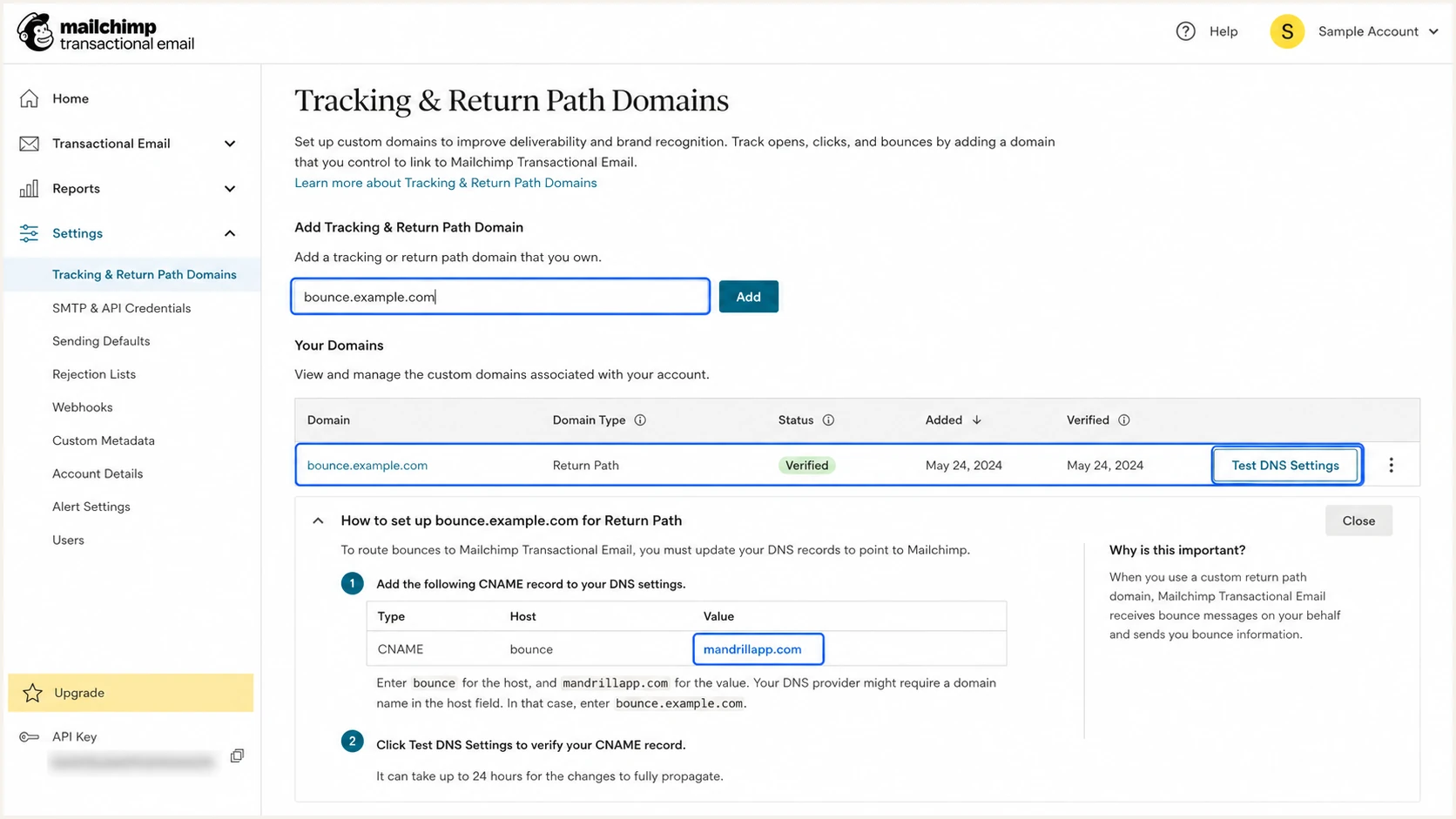Click the API Key key icon

29,737
